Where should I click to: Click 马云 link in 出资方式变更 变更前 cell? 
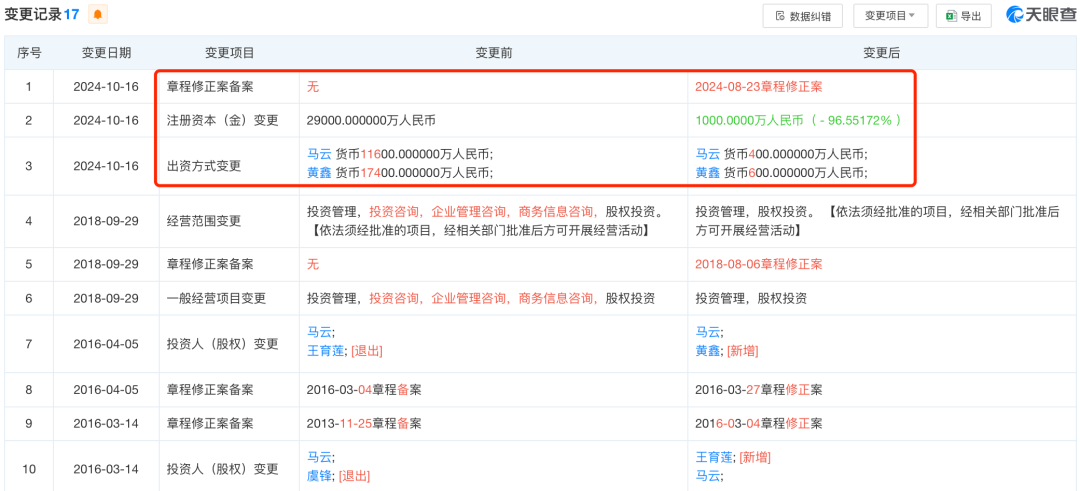point(320,154)
